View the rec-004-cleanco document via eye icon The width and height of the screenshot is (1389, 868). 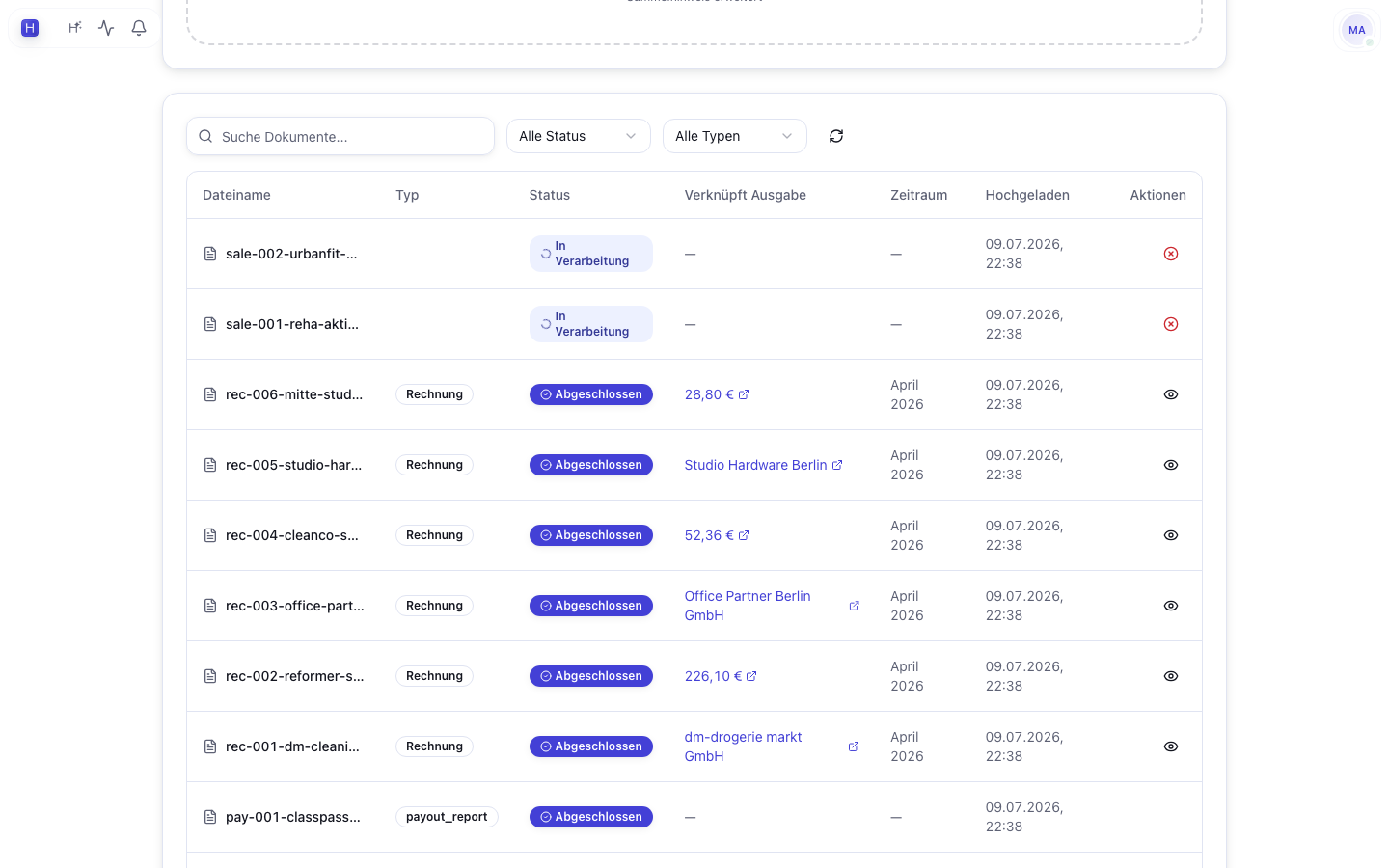pos(1171,535)
